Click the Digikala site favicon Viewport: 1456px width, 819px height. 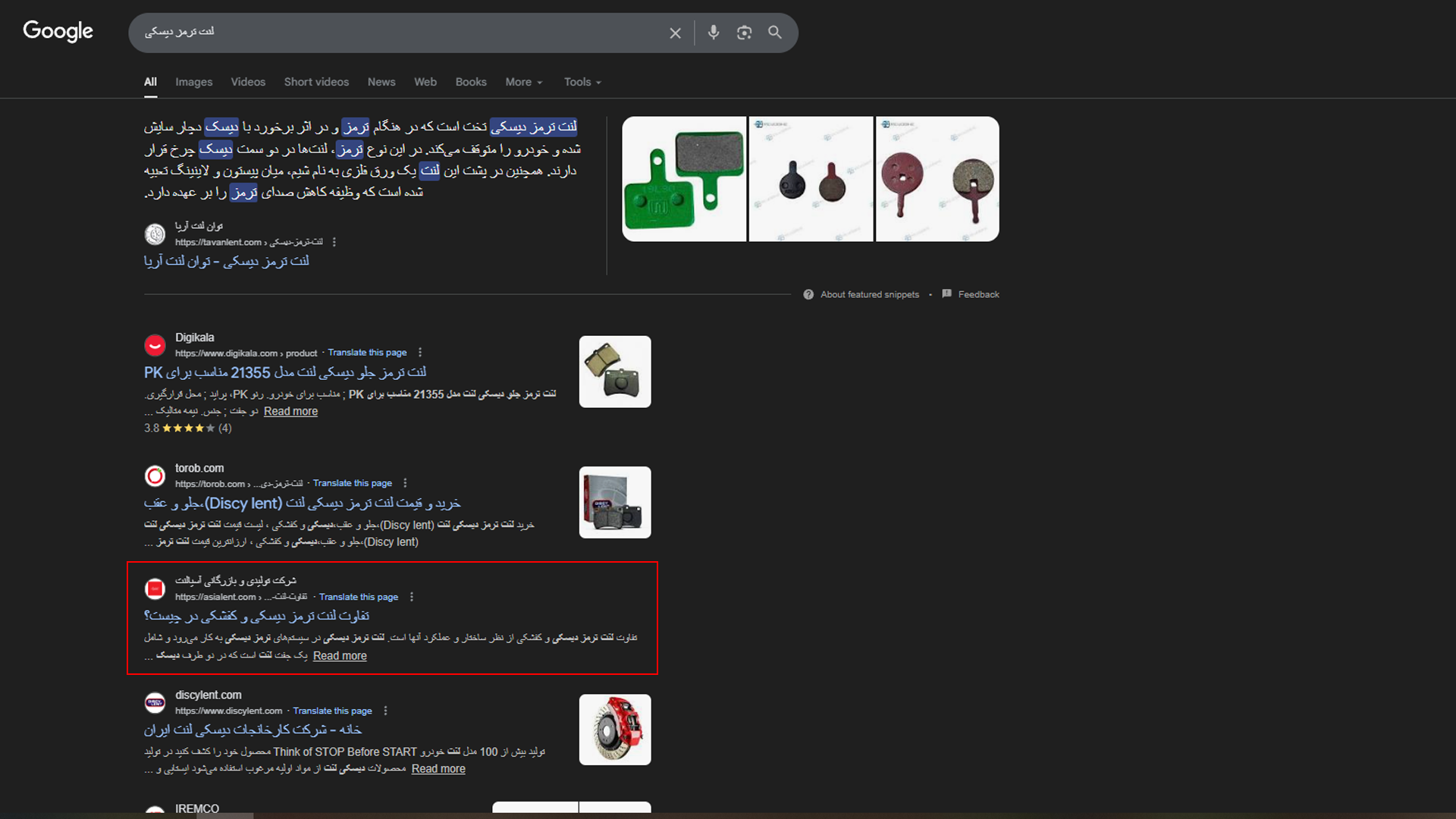click(155, 346)
